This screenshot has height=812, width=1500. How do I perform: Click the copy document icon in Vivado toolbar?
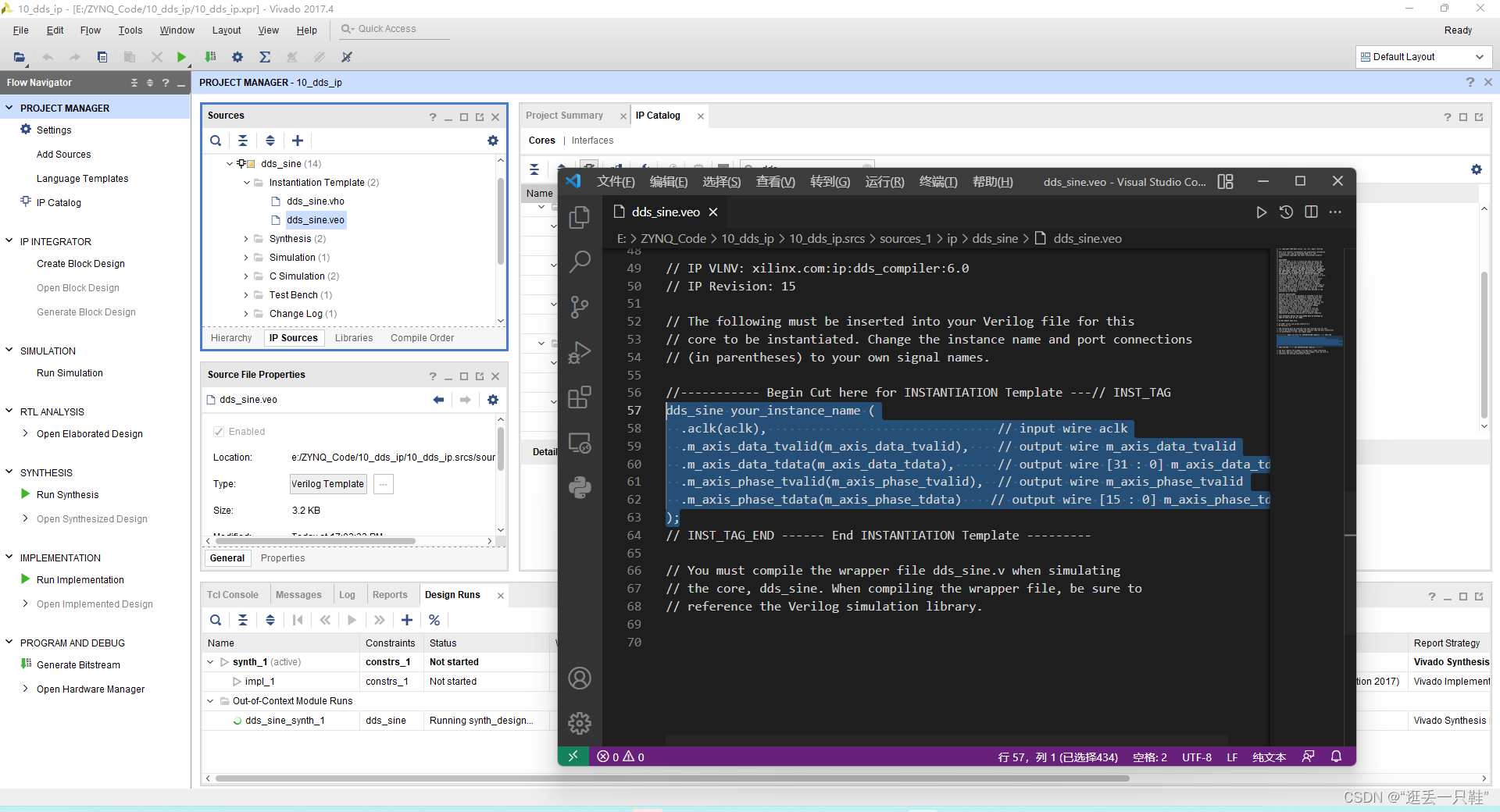pyautogui.click(x=102, y=57)
